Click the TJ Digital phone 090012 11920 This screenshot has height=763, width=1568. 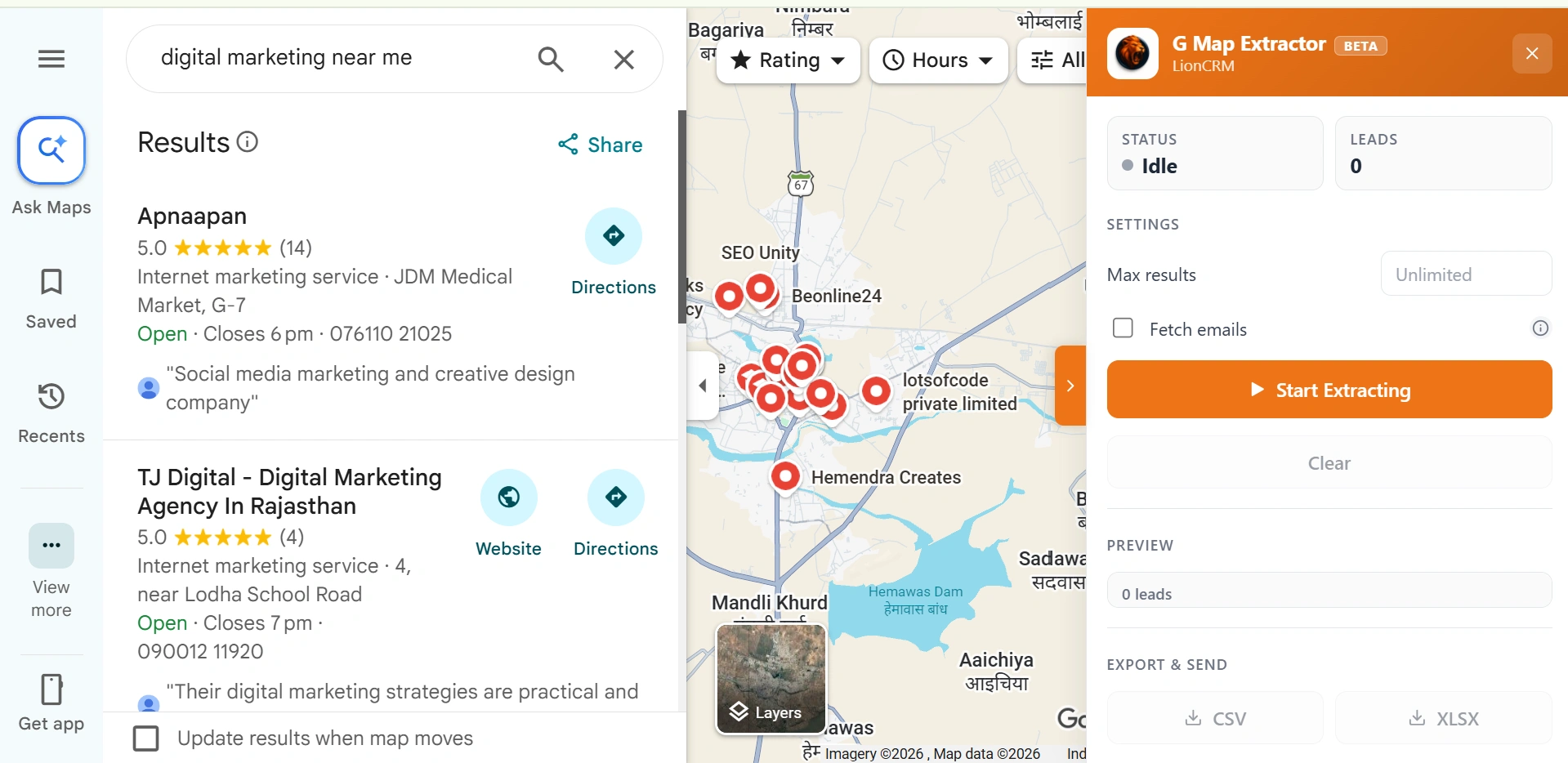coord(200,652)
